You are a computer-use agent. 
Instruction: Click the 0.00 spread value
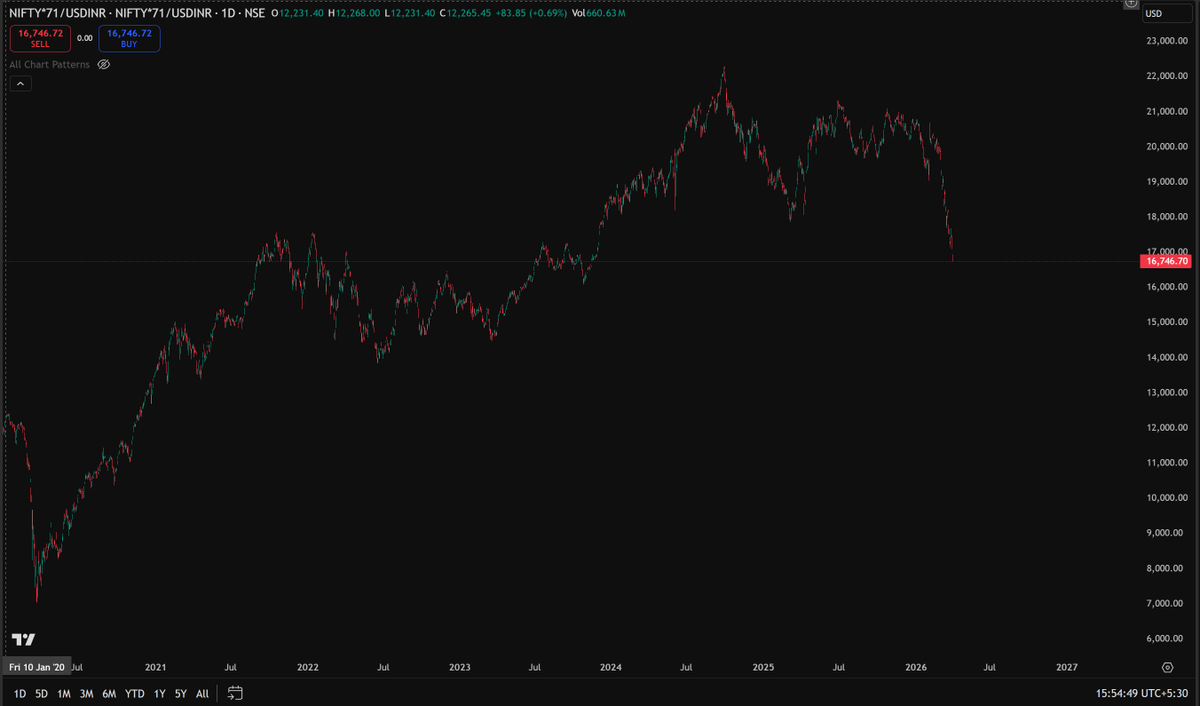(x=84, y=38)
